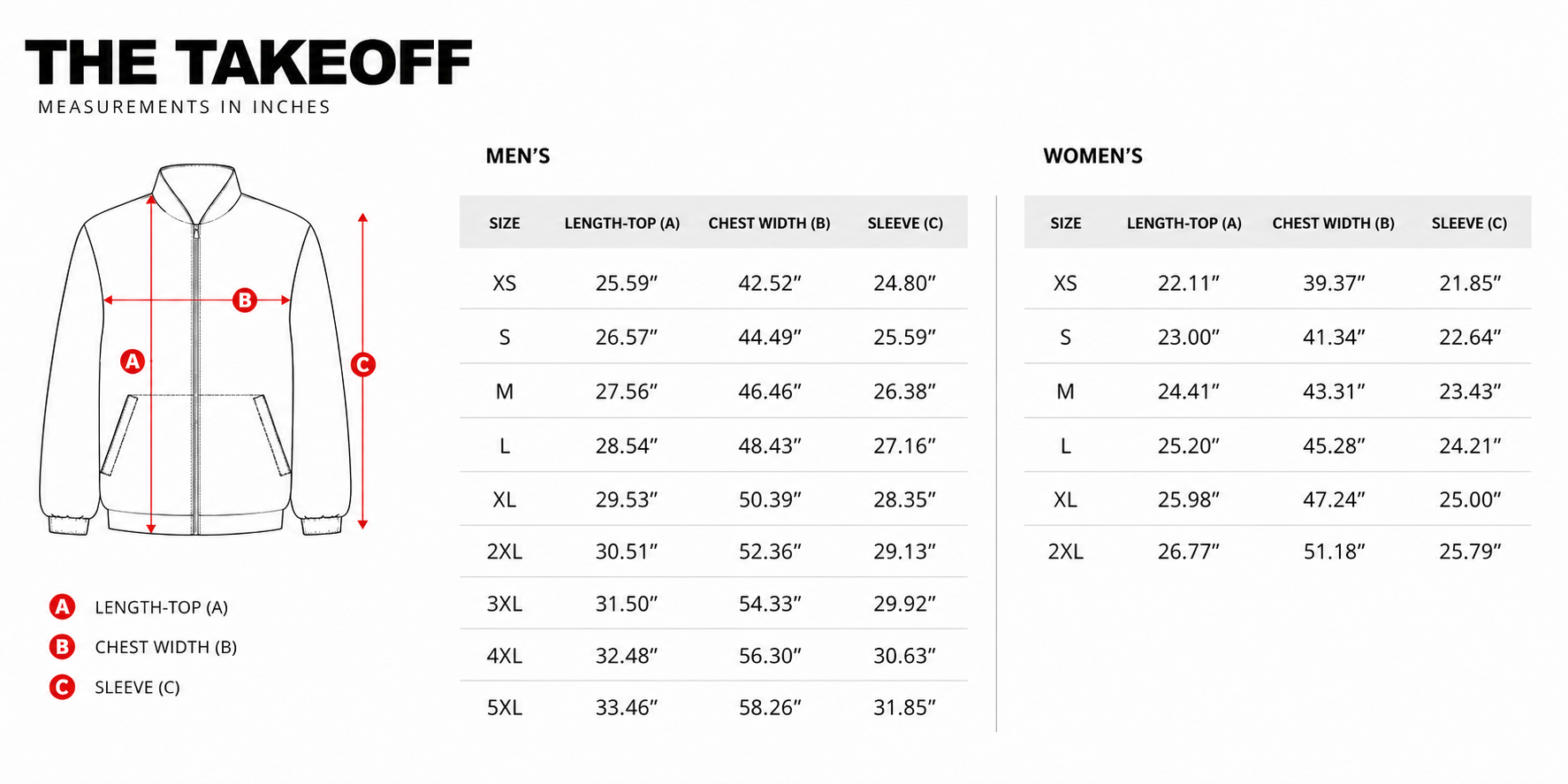Select the B icon in the legend

[x=62, y=647]
